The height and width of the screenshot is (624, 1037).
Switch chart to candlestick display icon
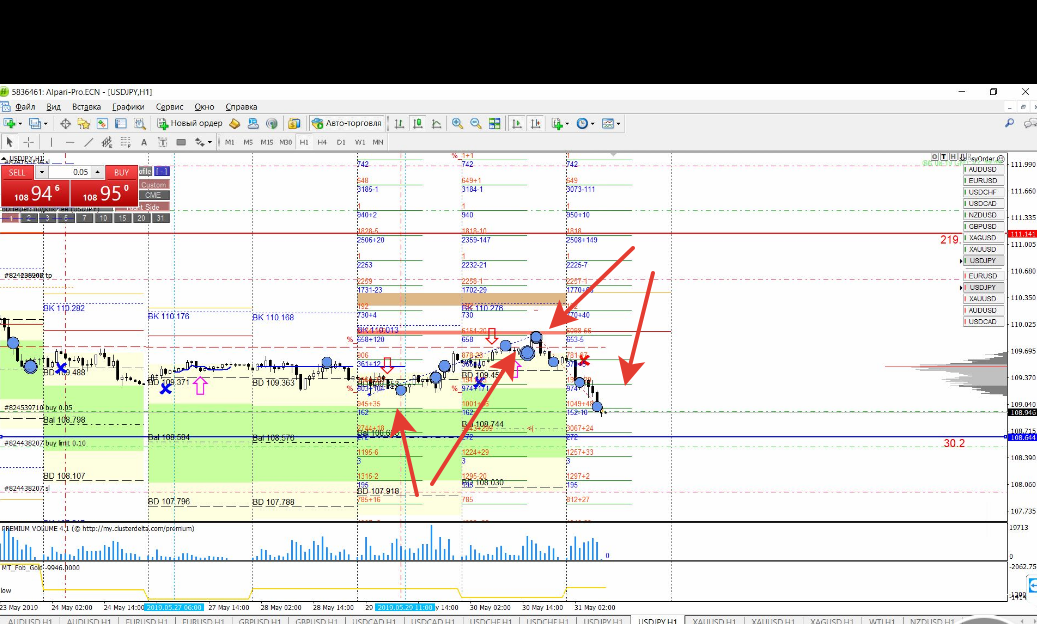coord(418,124)
